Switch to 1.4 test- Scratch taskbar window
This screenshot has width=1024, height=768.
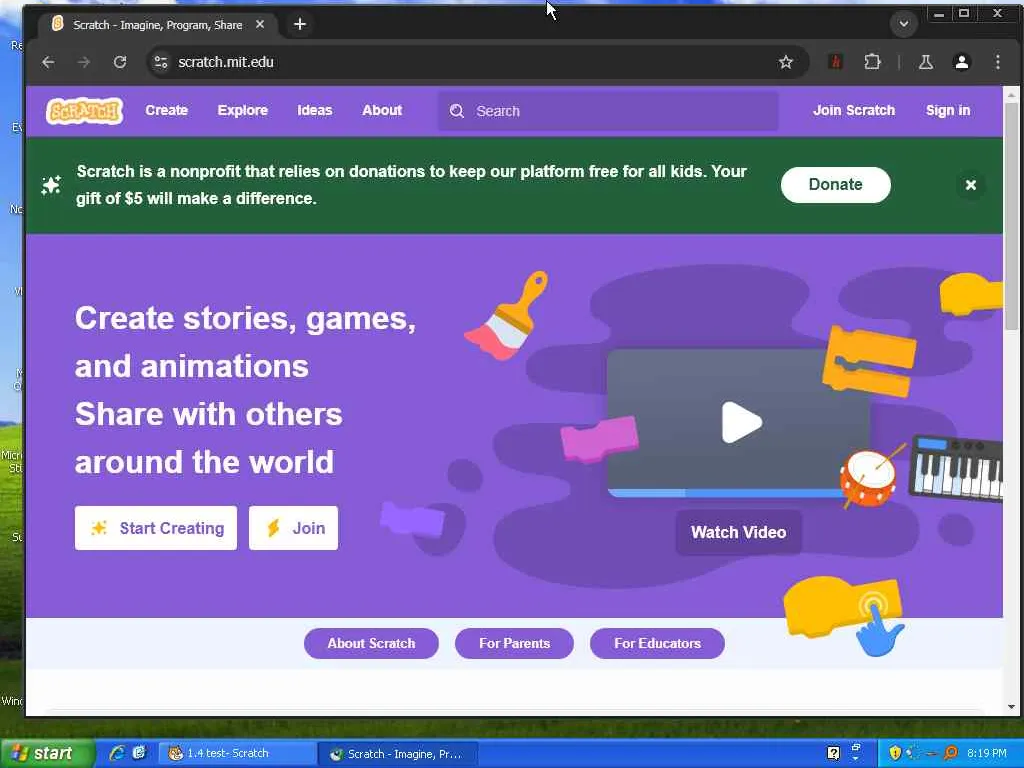tap(238, 754)
